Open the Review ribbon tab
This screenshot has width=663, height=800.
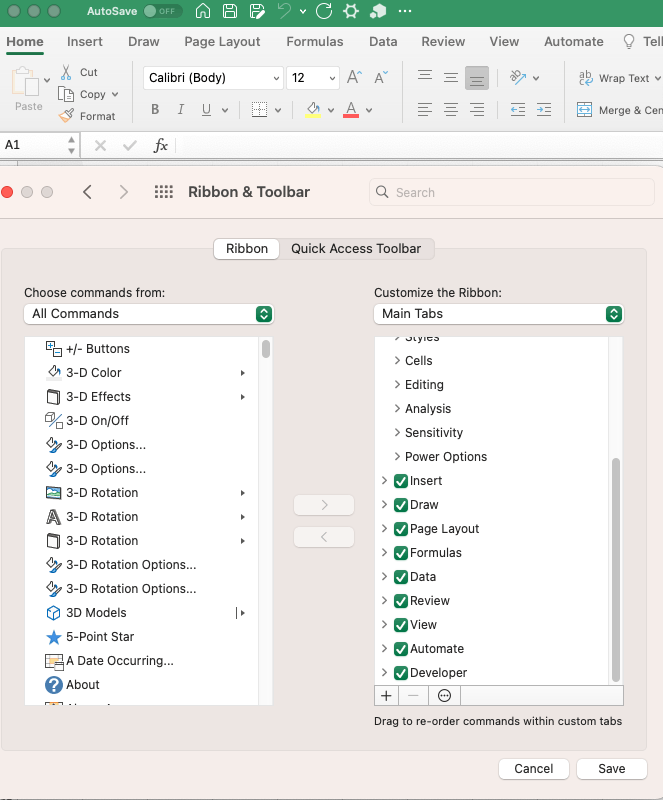(443, 41)
